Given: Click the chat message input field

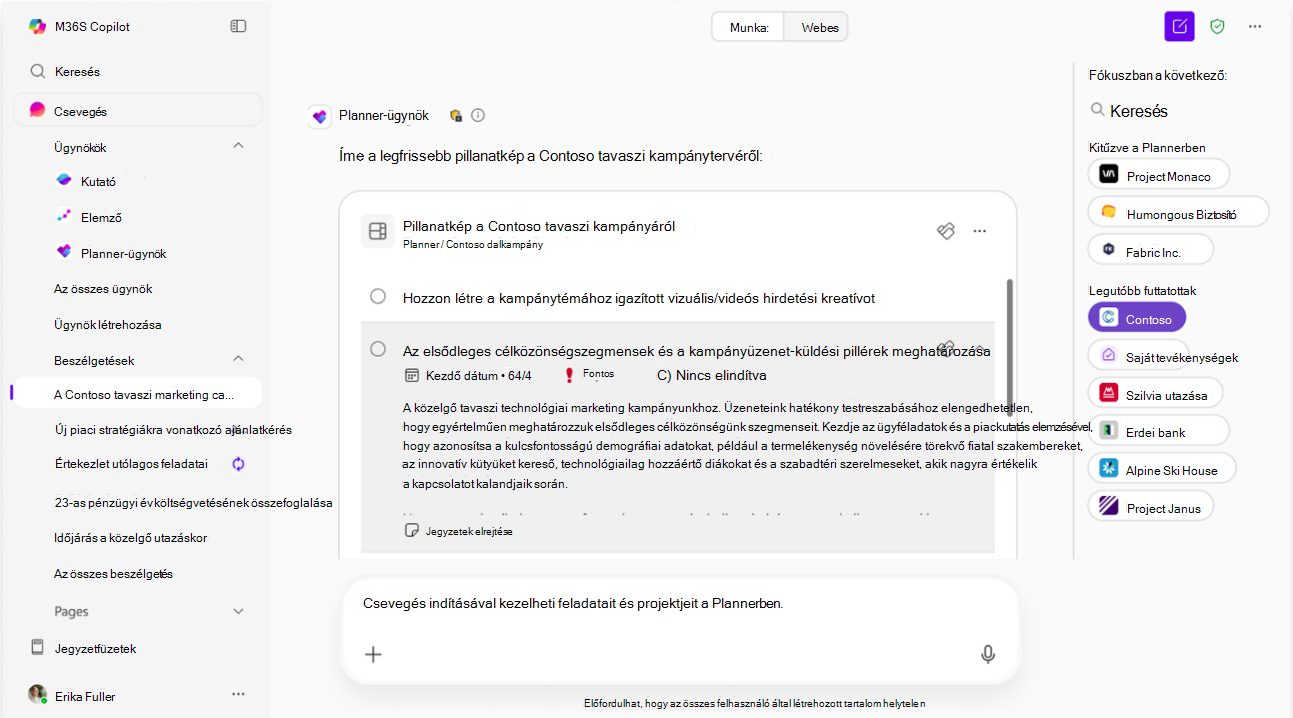Looking at the screenshot, I should [679, 604].
